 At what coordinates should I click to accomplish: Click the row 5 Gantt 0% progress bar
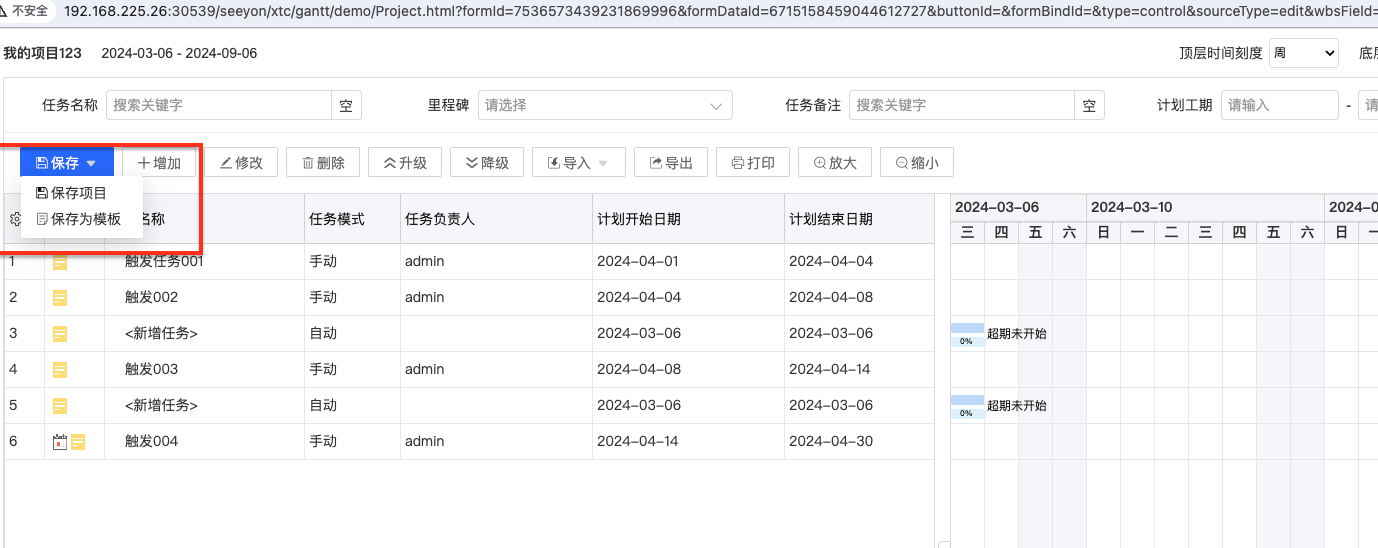pos(967,406)
